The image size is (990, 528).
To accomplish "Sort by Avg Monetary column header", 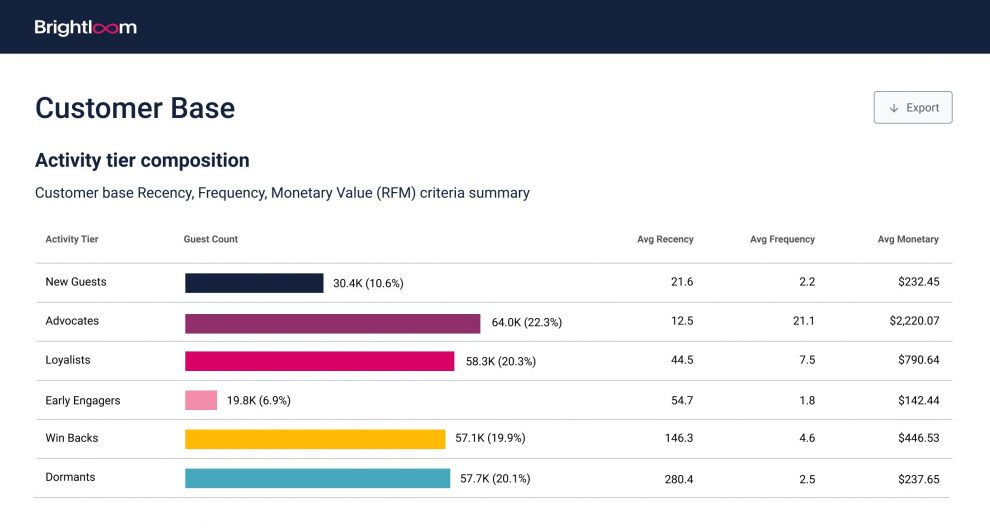I will click(908, 239).
